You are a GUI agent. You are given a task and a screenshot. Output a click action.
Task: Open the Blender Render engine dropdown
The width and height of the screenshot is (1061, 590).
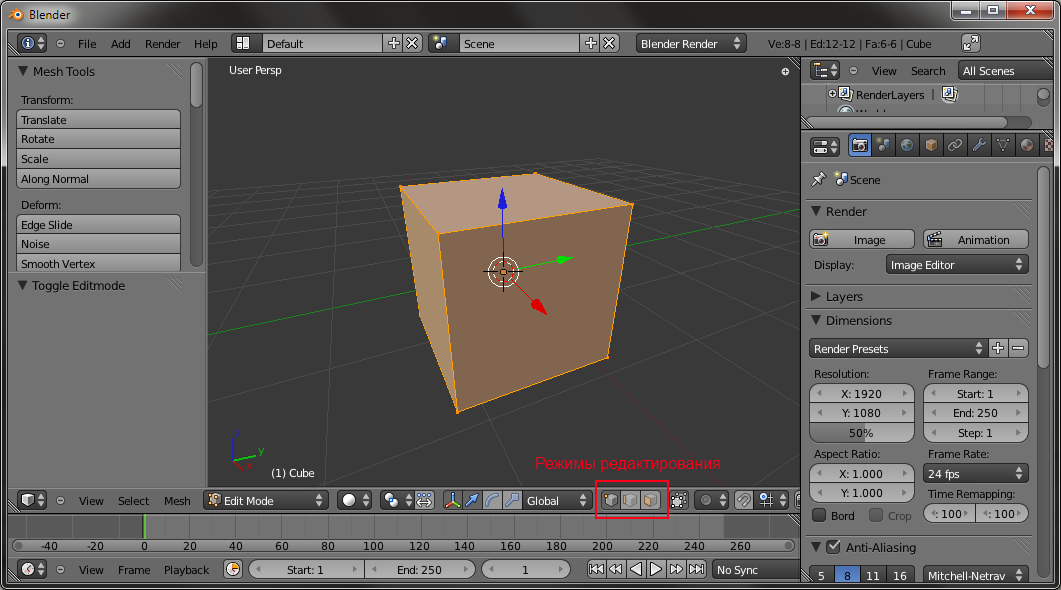[691, 43]
